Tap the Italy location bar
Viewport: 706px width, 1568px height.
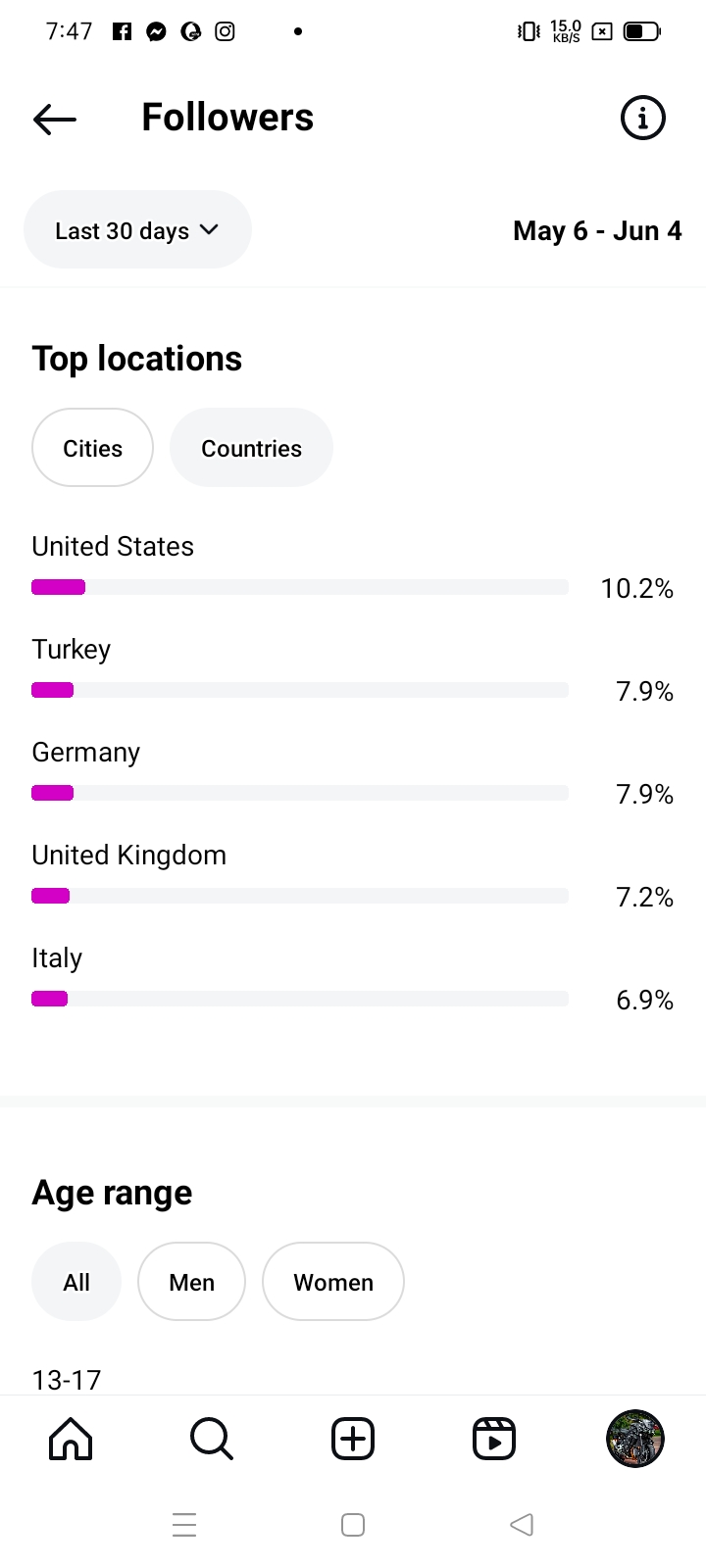coord(300,999)
